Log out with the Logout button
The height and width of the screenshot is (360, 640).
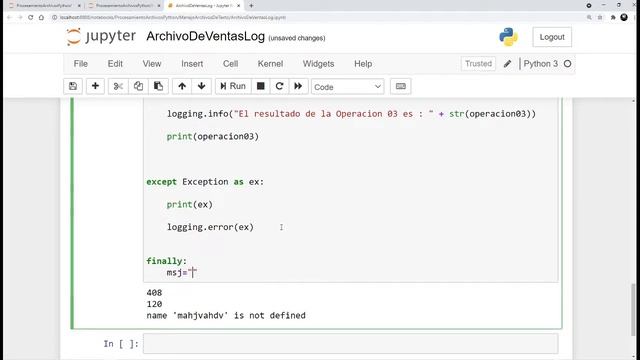[552, 37]
